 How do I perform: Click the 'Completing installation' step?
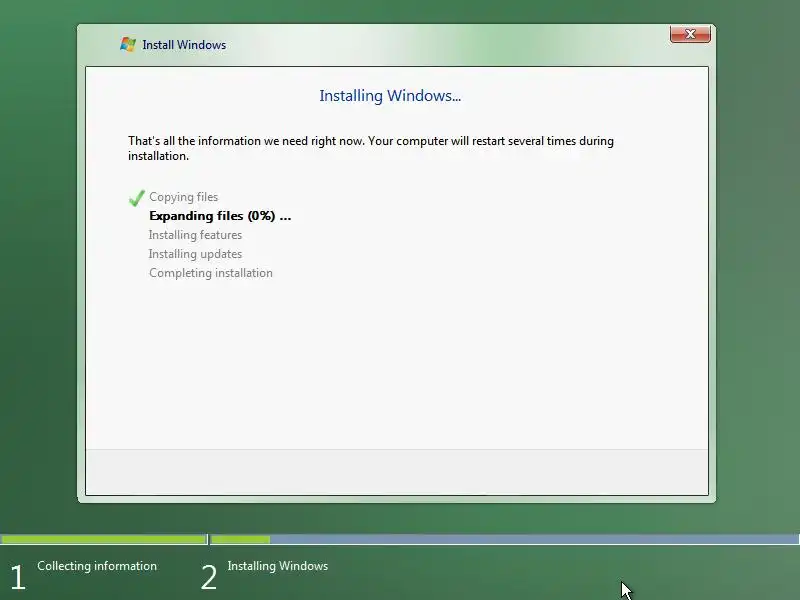point(211,273)
